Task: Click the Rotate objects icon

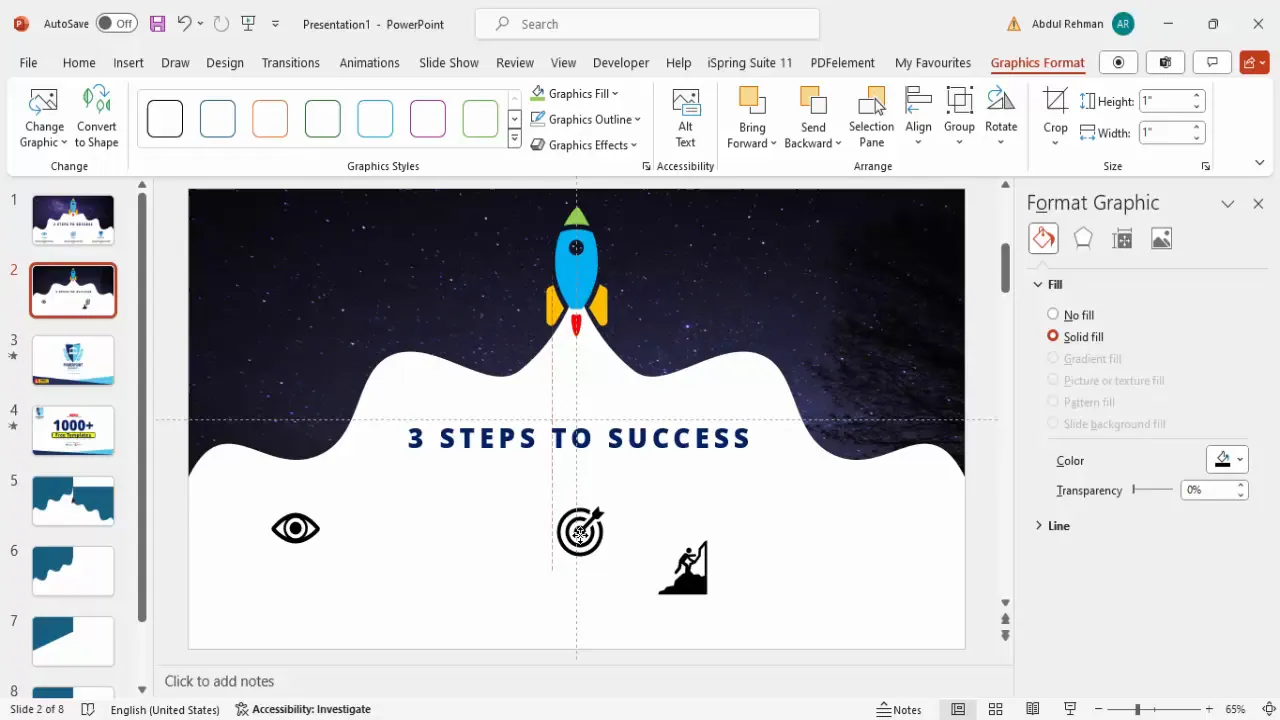Action: pos(1001,101)
